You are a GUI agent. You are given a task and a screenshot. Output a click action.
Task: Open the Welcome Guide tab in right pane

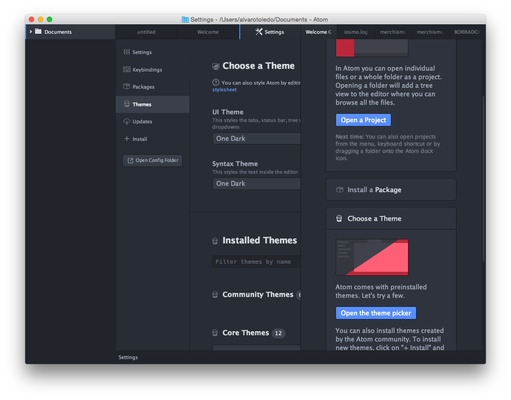[x=318, y=32]
